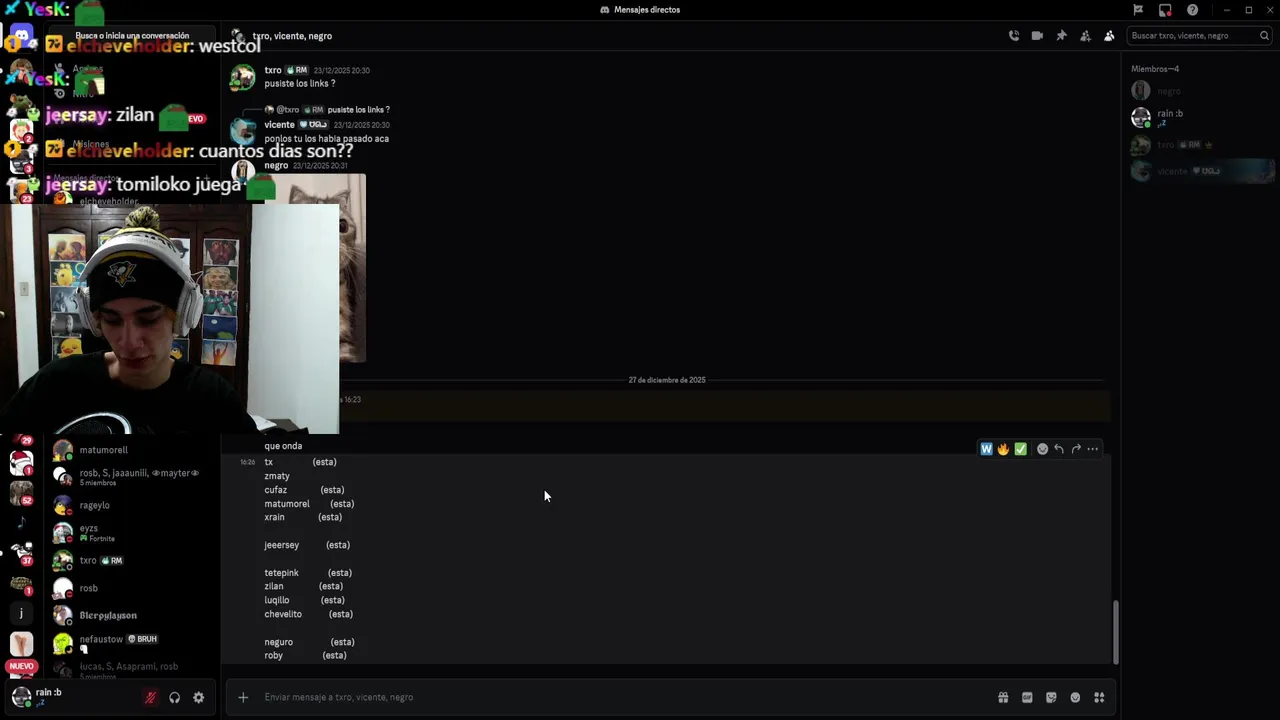1280x720 pixels.
Task: Click the chat scrollbar thumb
Action: pyautogui.click(x=1116, y=632)
